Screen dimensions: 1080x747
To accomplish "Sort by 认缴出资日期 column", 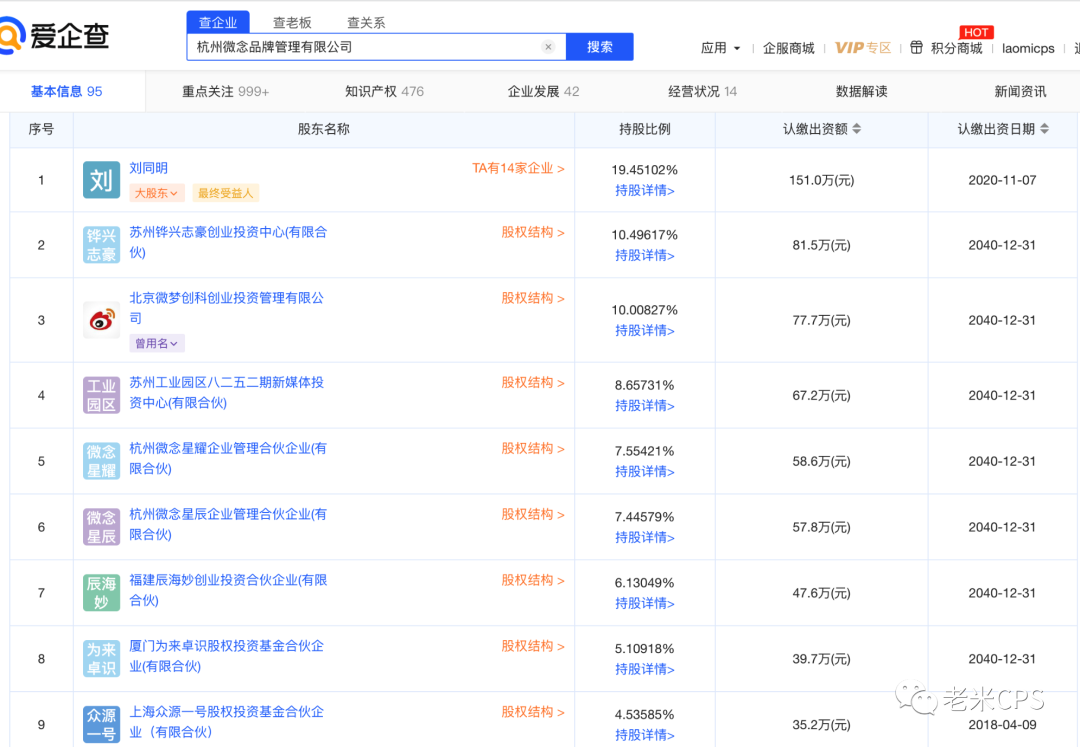I will coord(1044,129).
